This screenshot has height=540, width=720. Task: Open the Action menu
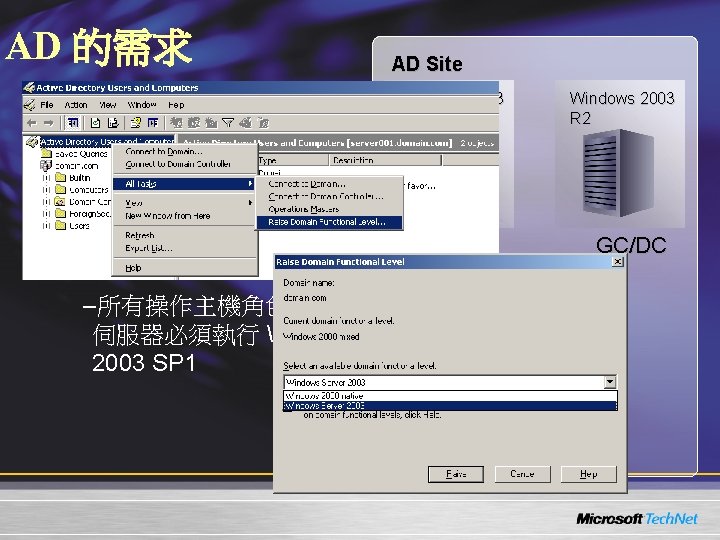[x=76, y=105]
